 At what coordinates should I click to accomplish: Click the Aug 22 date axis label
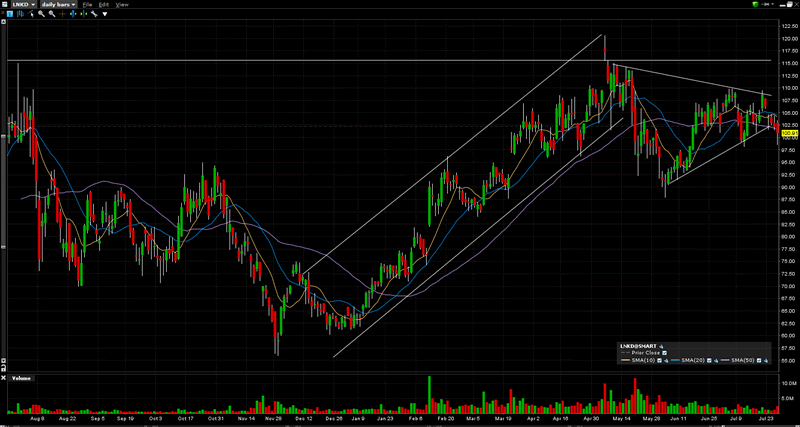(67, 418)
